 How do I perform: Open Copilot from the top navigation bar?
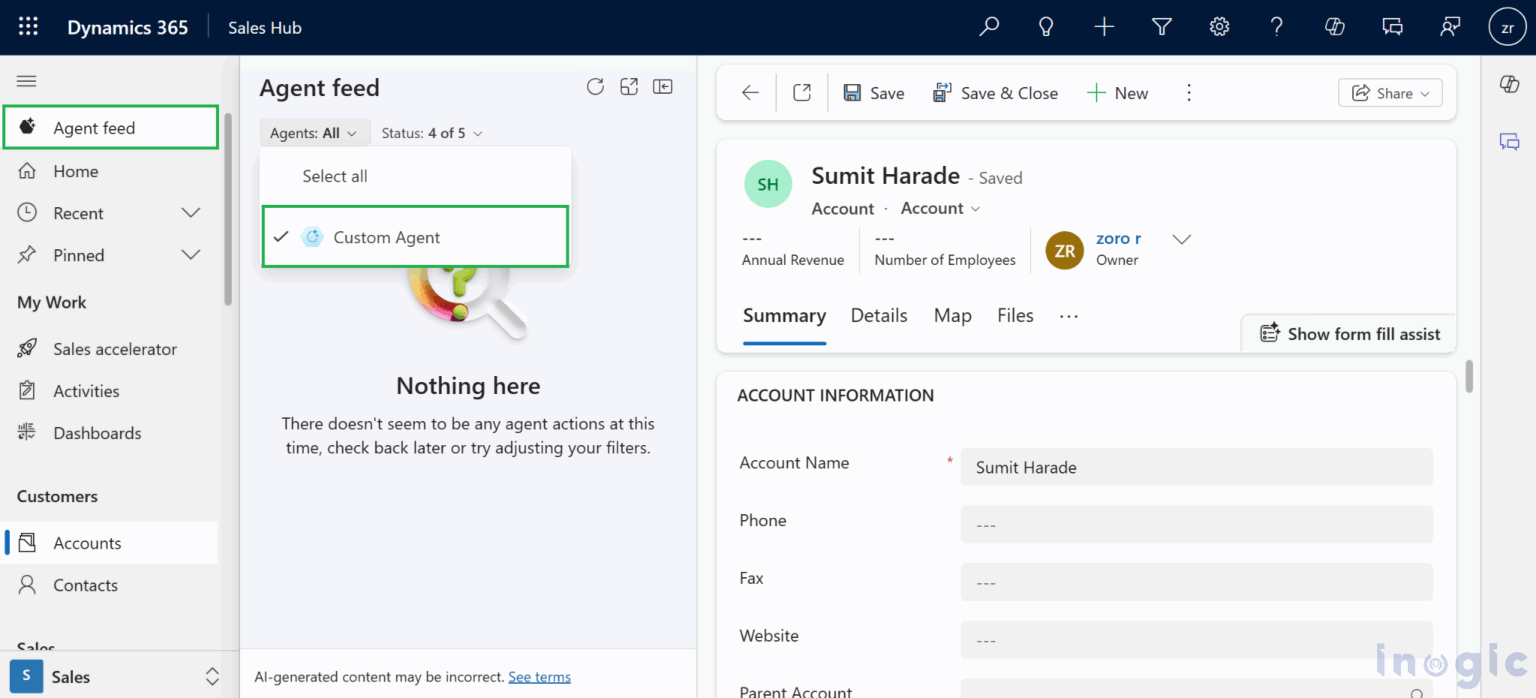1334,27
